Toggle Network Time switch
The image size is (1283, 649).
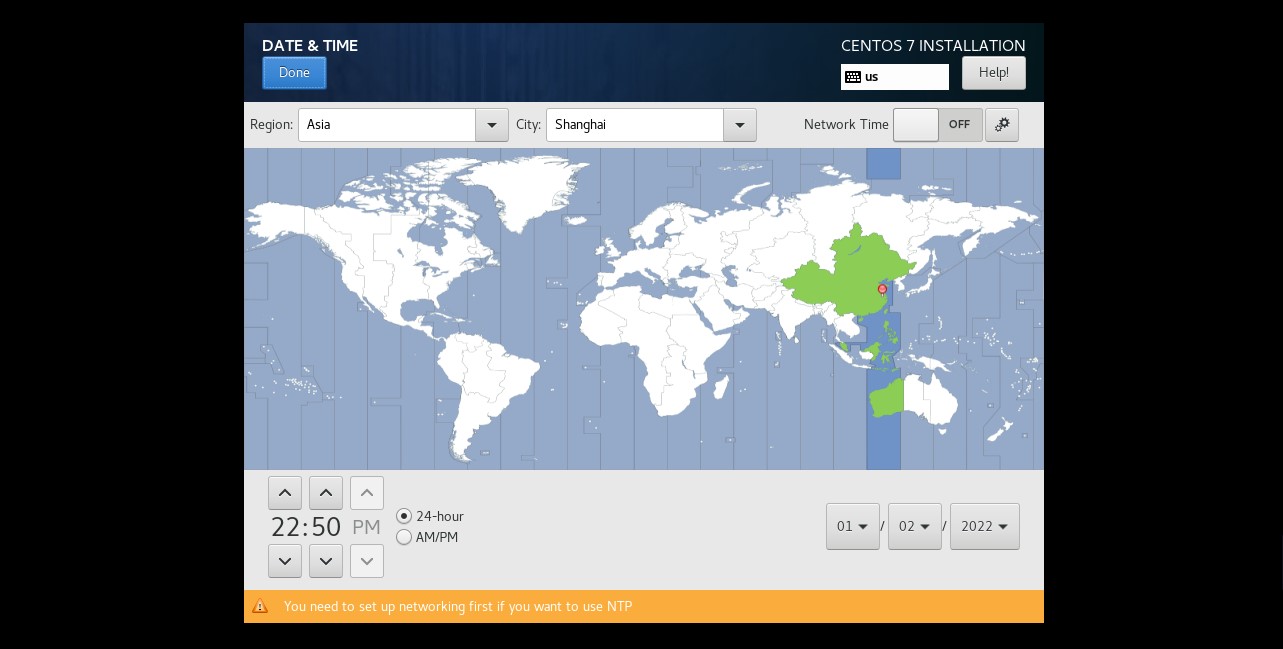[x=938, y=125]
